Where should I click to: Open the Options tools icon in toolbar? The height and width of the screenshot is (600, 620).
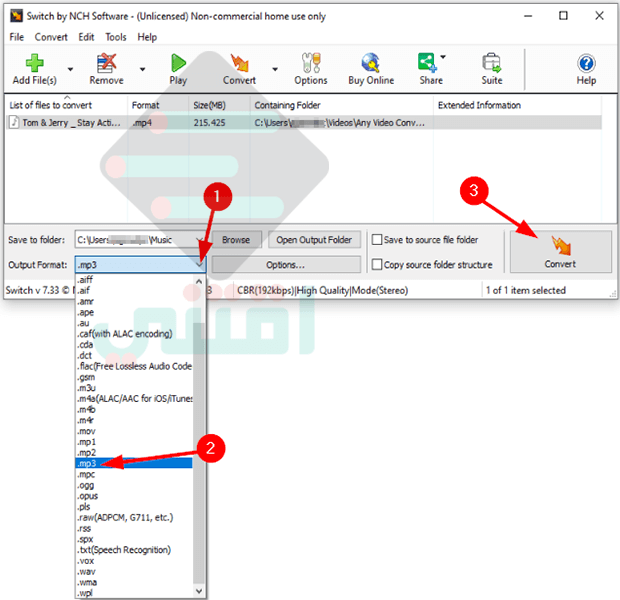tap(311, 63)
